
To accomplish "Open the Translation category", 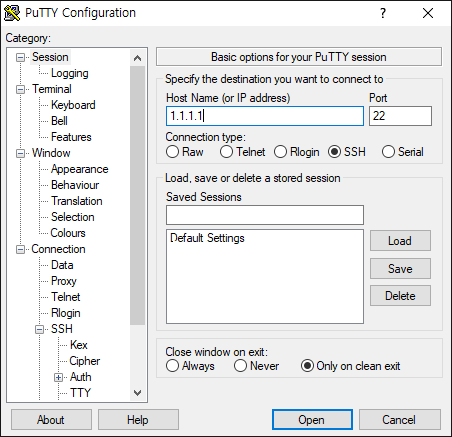I will [x=77, y=201].
